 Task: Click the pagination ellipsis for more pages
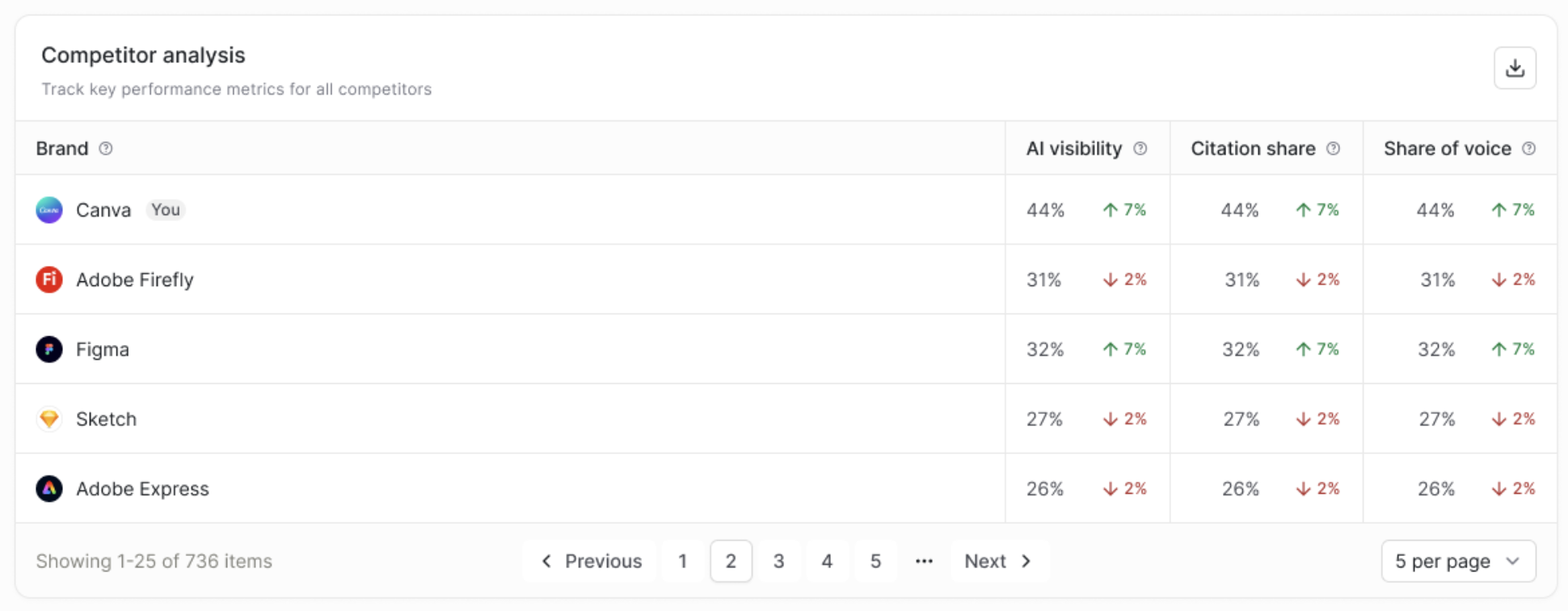[924, 561]
